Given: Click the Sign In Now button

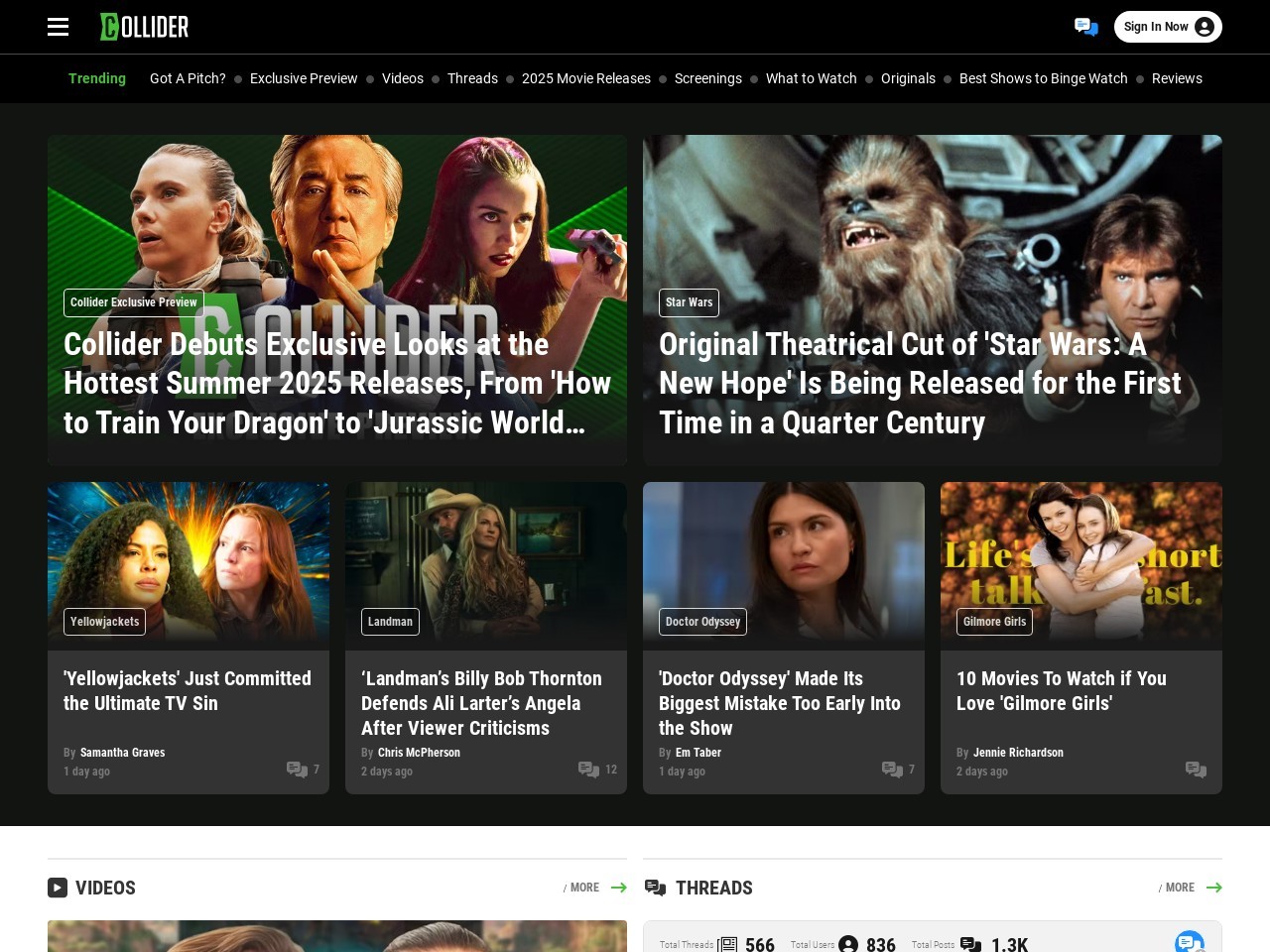Looking at the screenshot, I should coord(1168,27).
